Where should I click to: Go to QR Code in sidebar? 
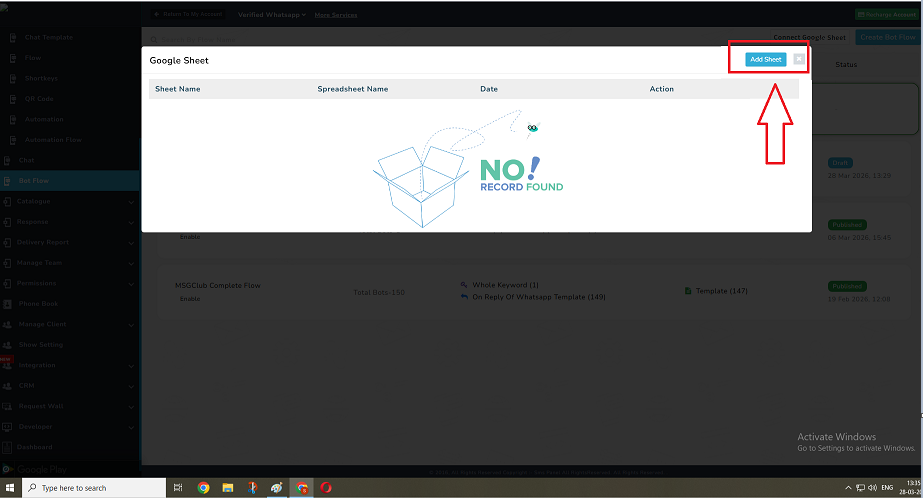[x=38, y=99]
